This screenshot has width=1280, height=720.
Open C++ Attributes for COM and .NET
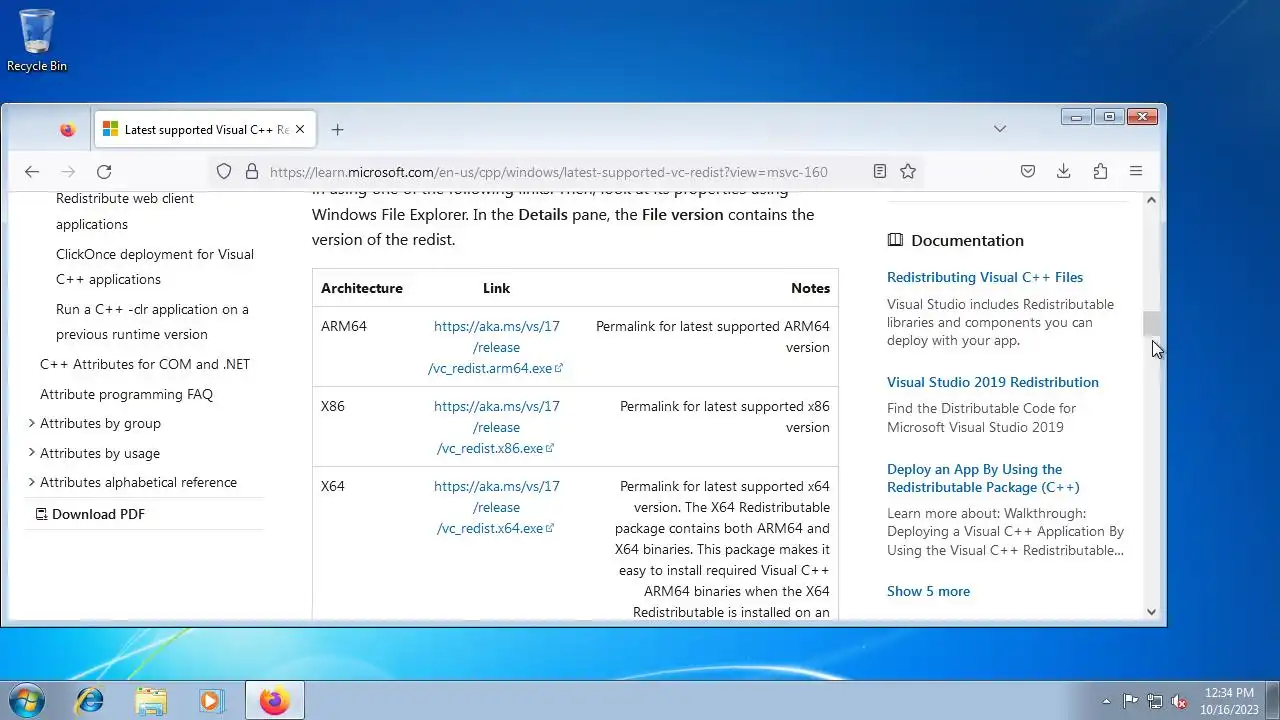pyautogui.click(x=145, y=364)
